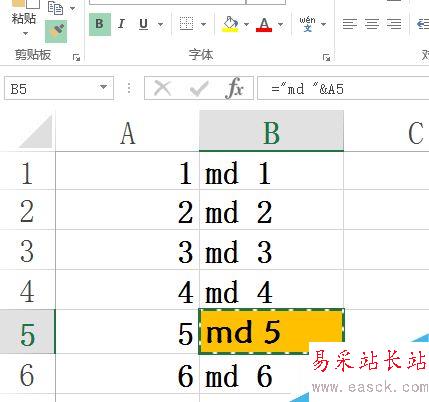Image resolution: width=429 pixels, height=402 pixels.
Task: Click the Format Painter brush
Action: (56, 31)
